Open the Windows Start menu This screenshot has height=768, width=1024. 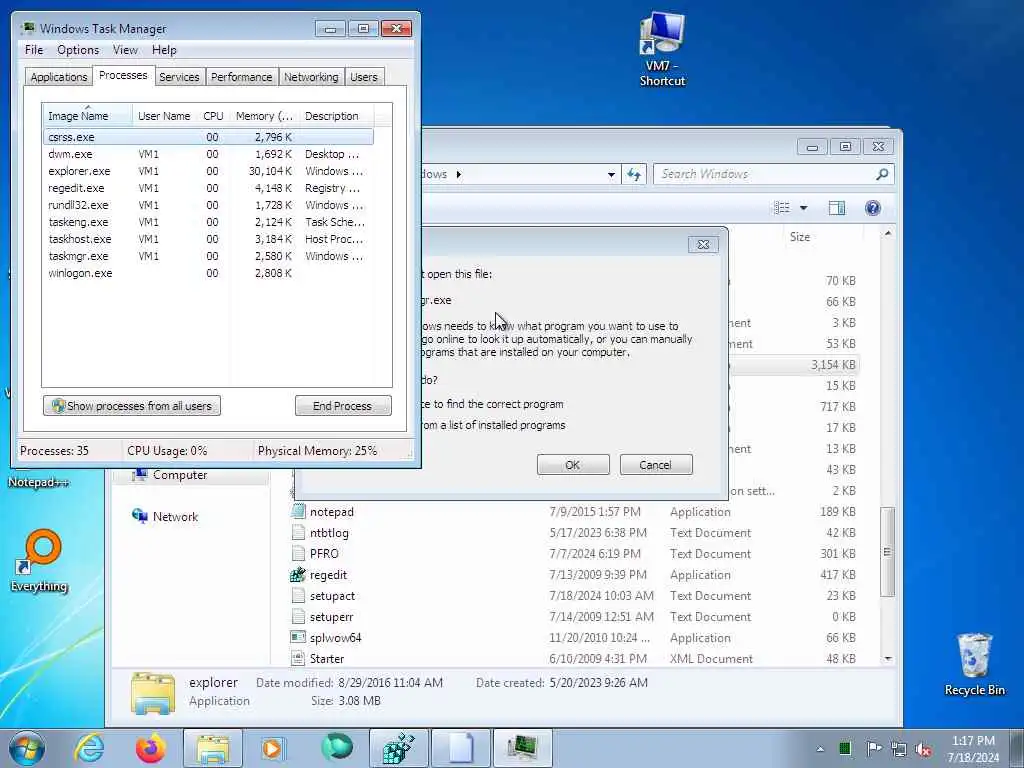pos(26,748)
